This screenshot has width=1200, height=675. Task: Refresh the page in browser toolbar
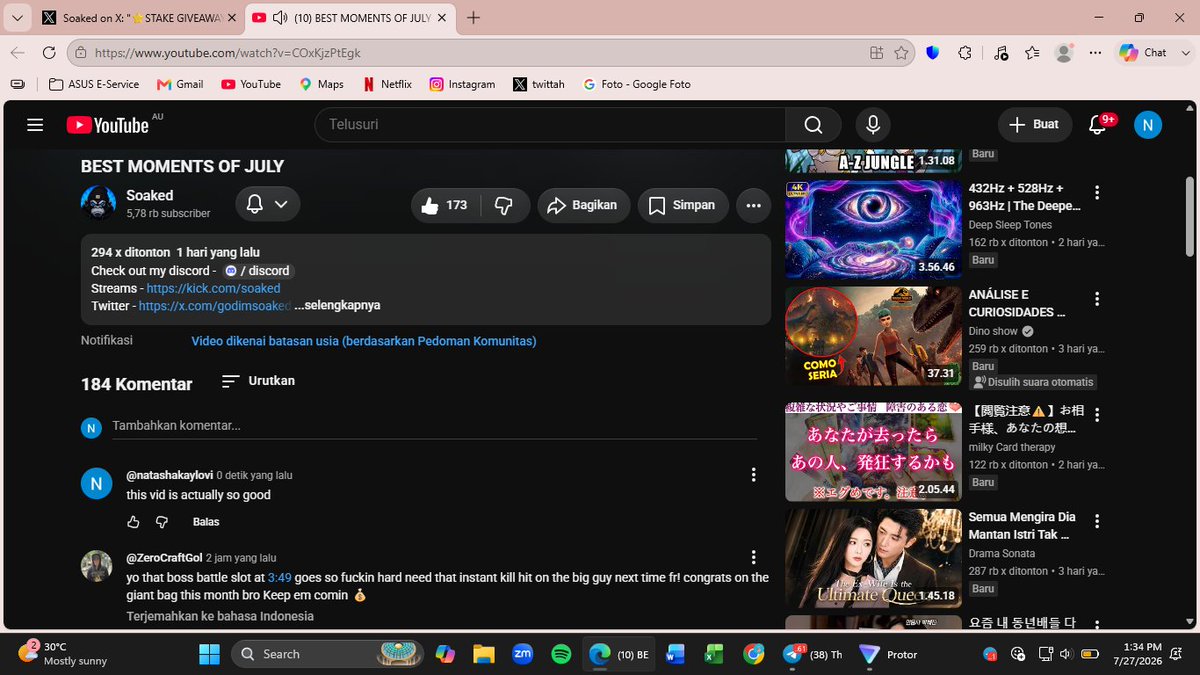(49, 53)
